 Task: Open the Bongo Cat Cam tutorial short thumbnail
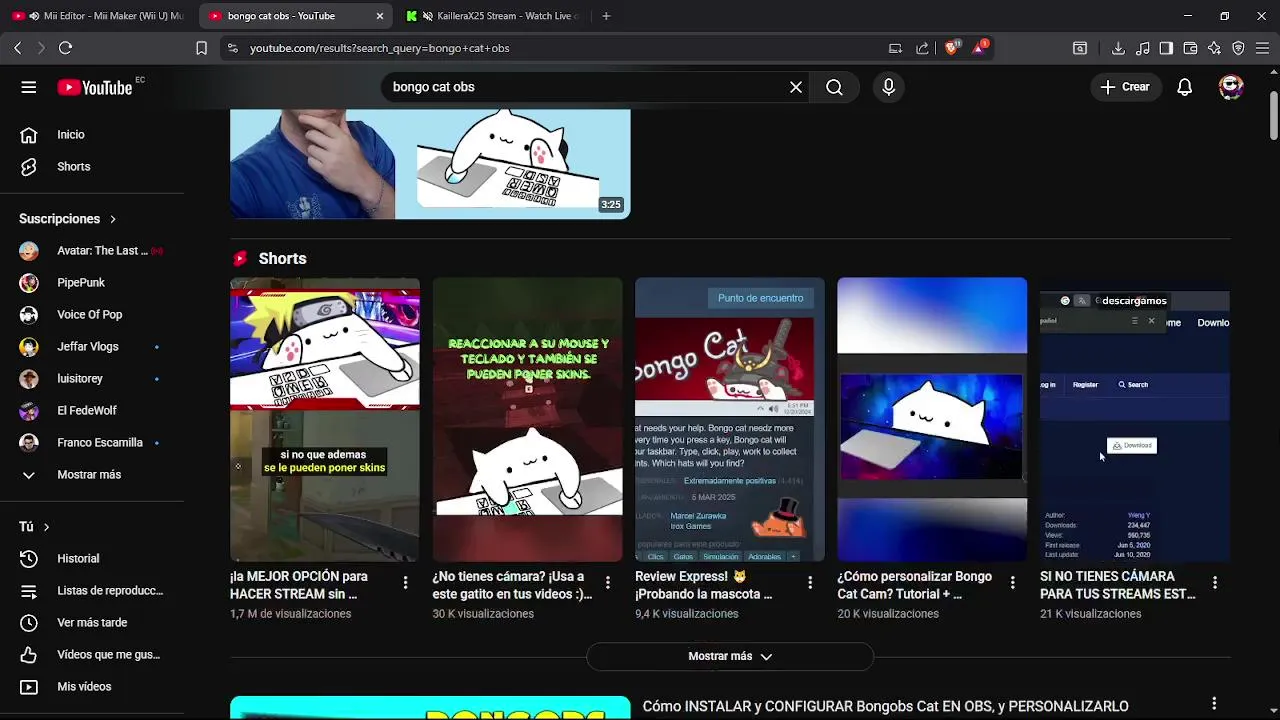[932, 420]
